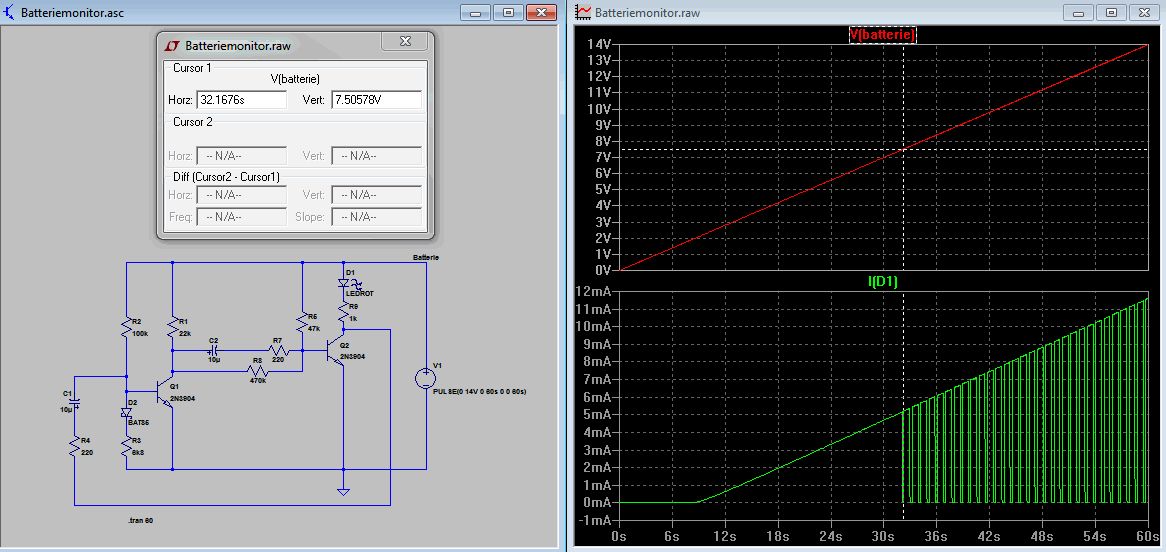
Task: Click the ground symbol in schematic
Action: (x=343, y=491)
